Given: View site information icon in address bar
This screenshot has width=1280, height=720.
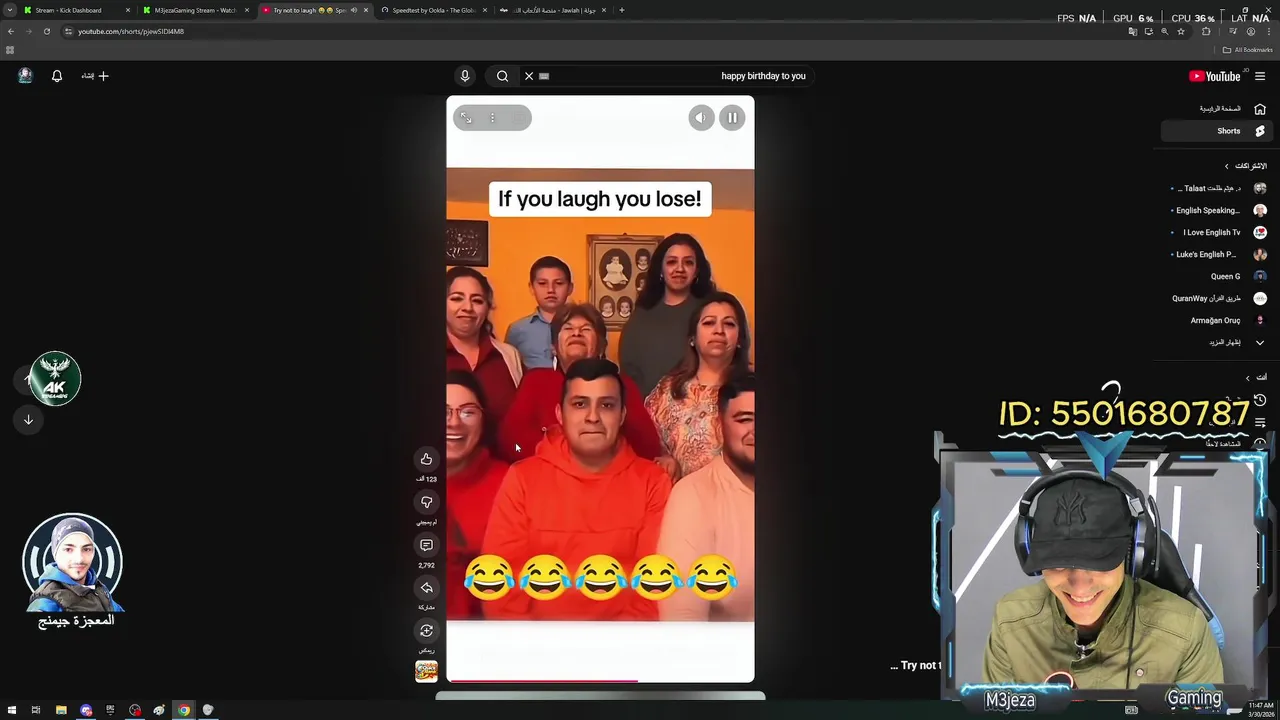Looking at the screenshot, I should click(x=68, y=31).
